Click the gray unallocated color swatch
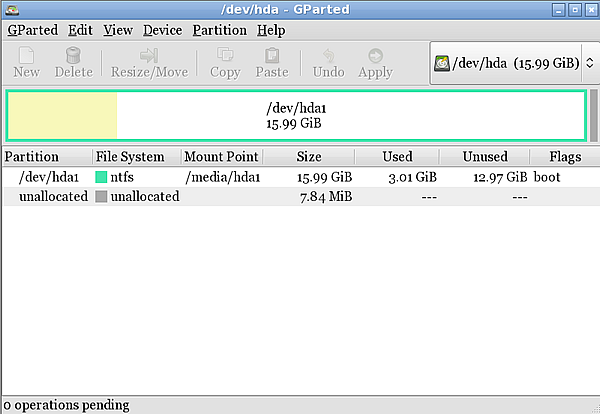Screen dimensions: 600x414 tap(101, 197)
